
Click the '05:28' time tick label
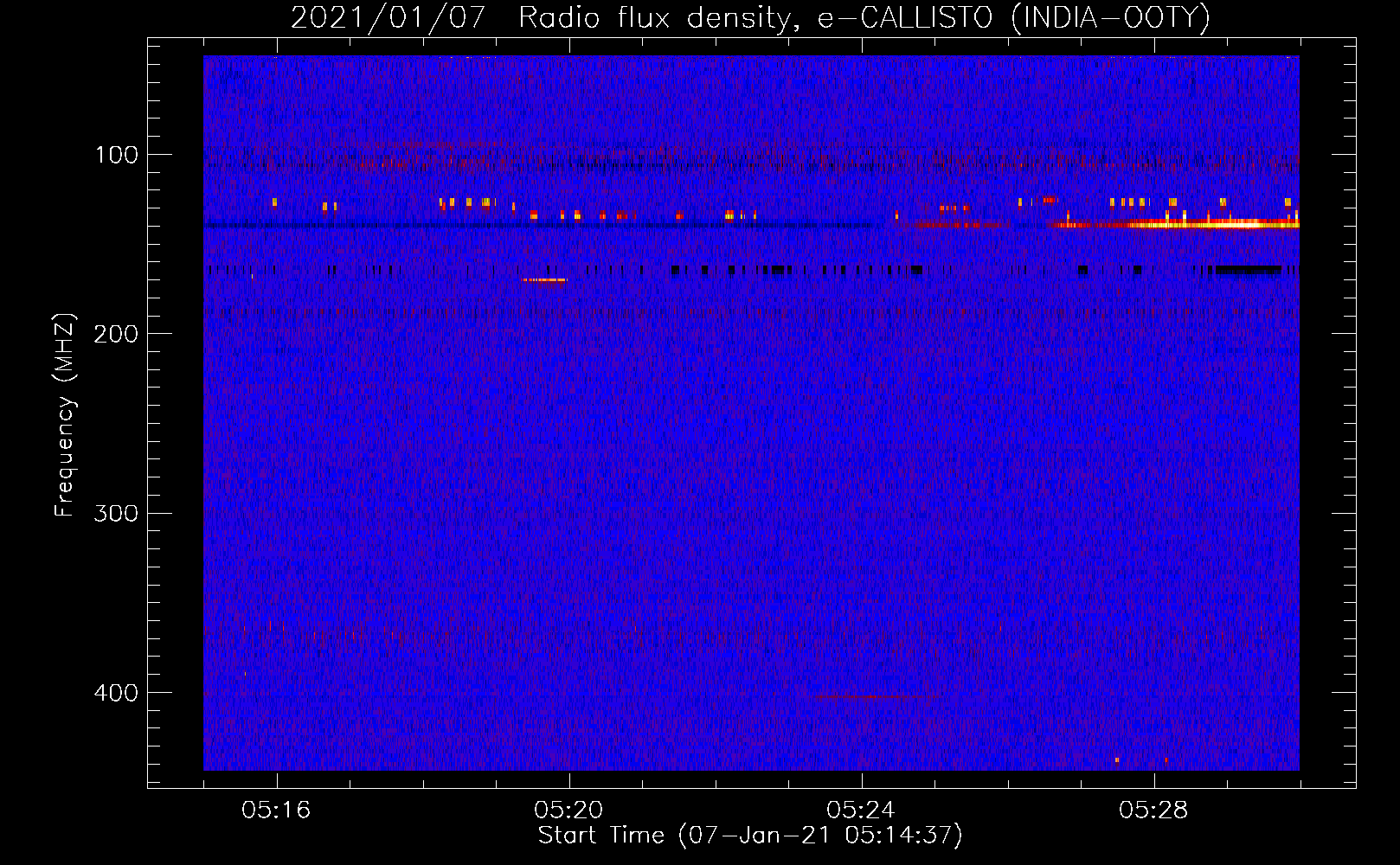tap(1153, 810)
